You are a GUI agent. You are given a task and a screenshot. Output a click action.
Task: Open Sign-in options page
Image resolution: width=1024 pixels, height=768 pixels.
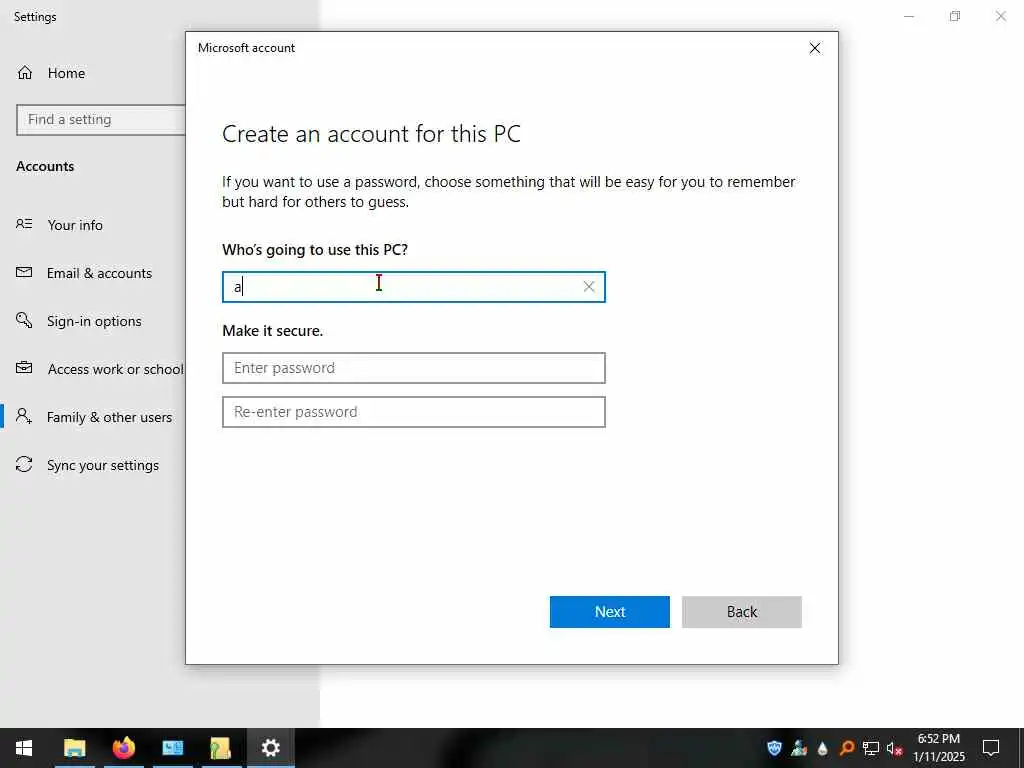pyautogui.click(x=94, y=321)
